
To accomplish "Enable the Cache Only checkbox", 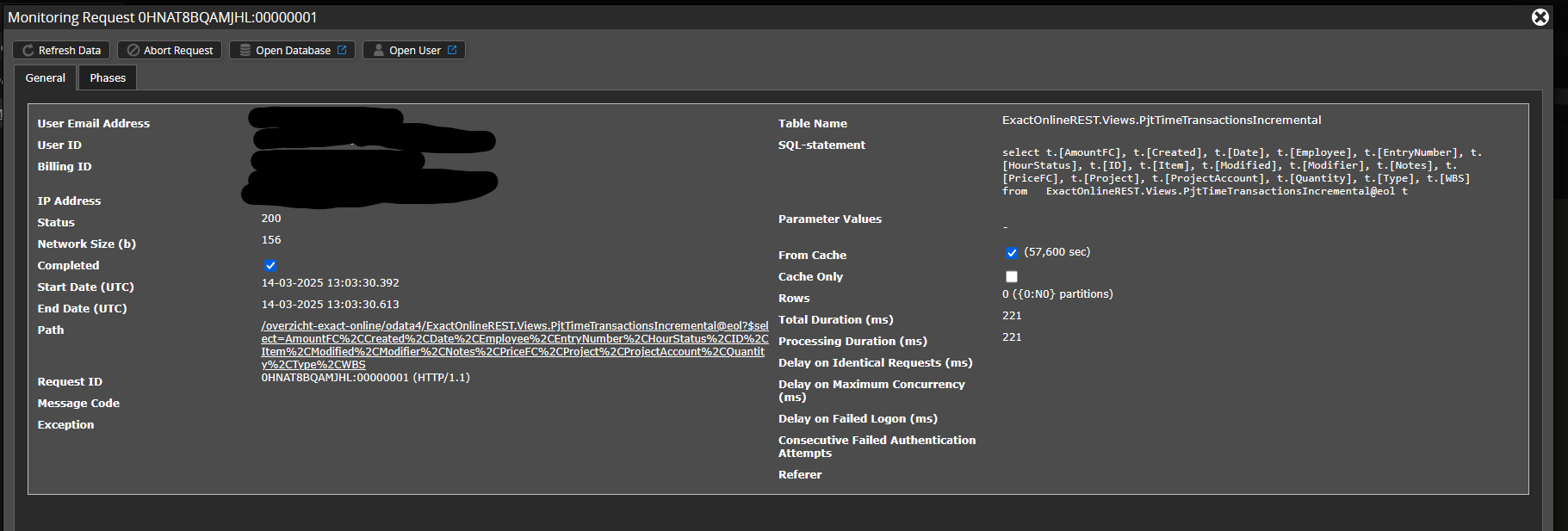I will (1012, 277).
